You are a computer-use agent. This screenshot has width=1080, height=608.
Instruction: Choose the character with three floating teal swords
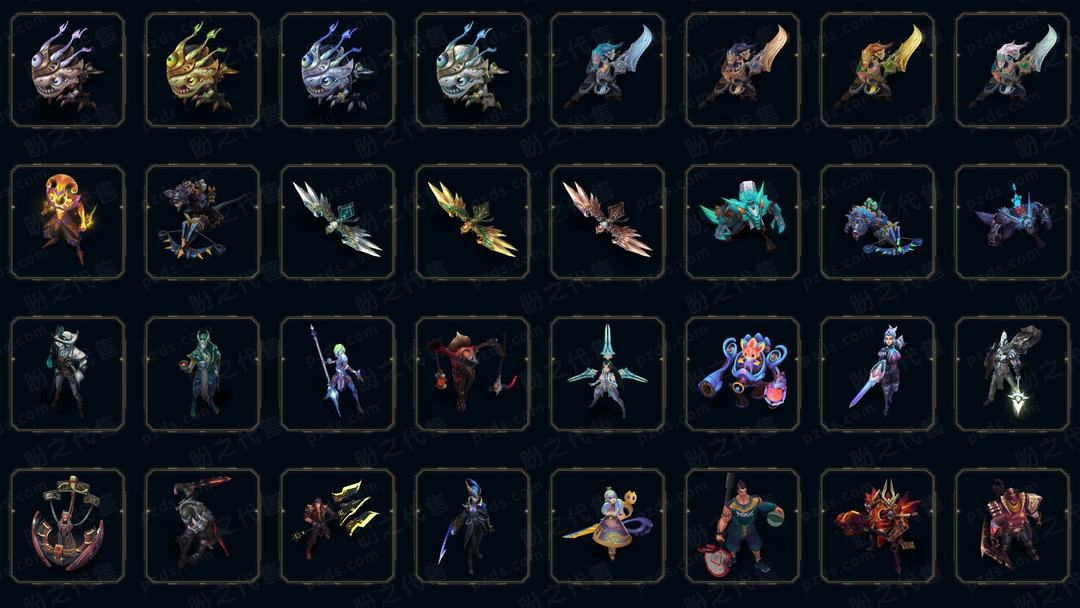[608, 374]
